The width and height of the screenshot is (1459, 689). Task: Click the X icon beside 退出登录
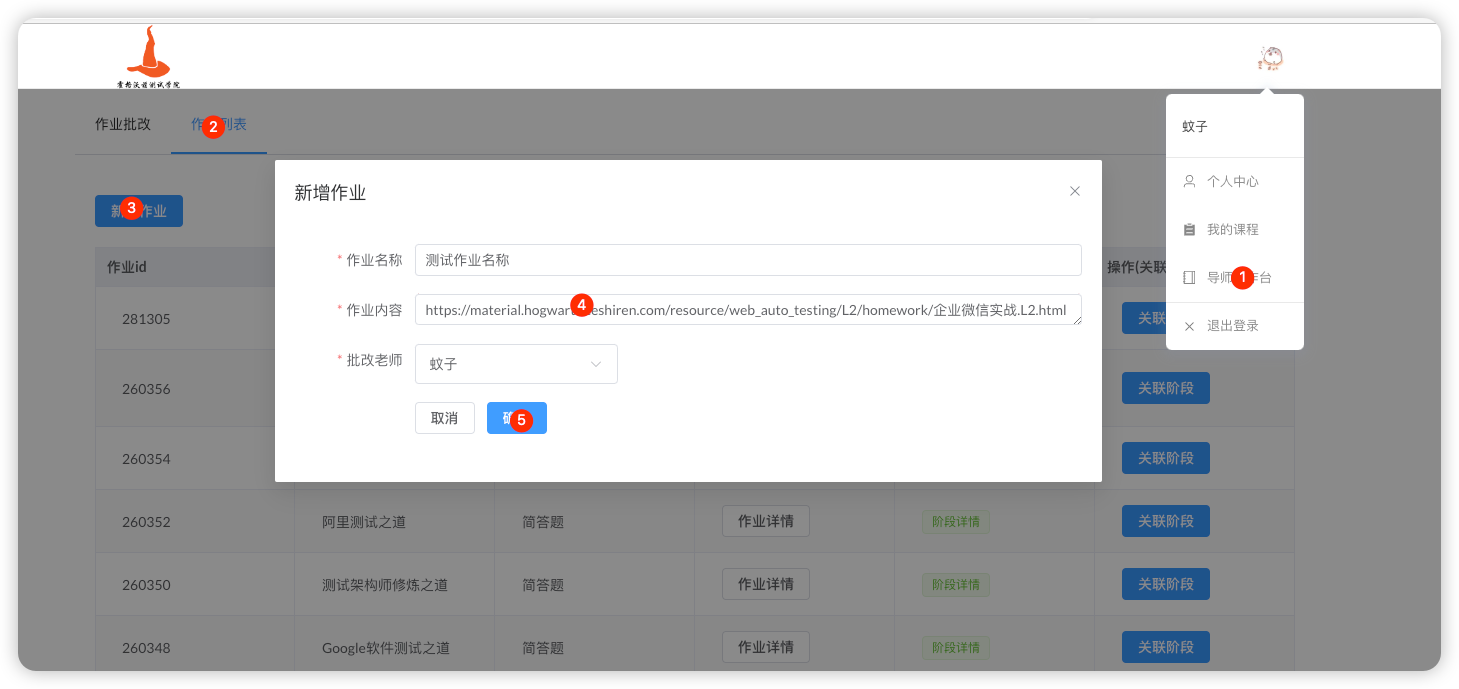click(1189, 326)
